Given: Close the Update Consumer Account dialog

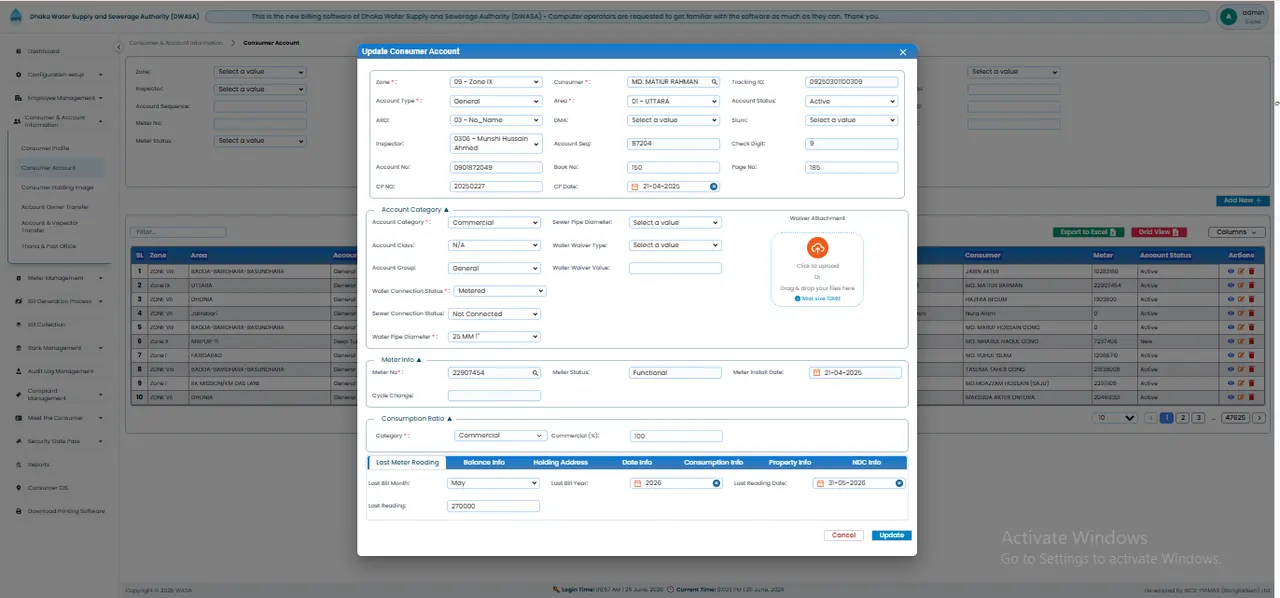Looking at the screenshot, I should (x=903, y=52).
